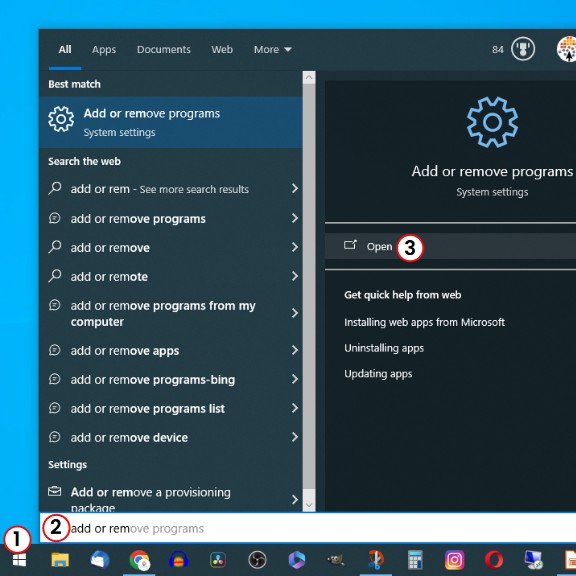Expand arrow next to 'add or remove apps'
Screen dimensions: 576x576
(x=295, y=350)
